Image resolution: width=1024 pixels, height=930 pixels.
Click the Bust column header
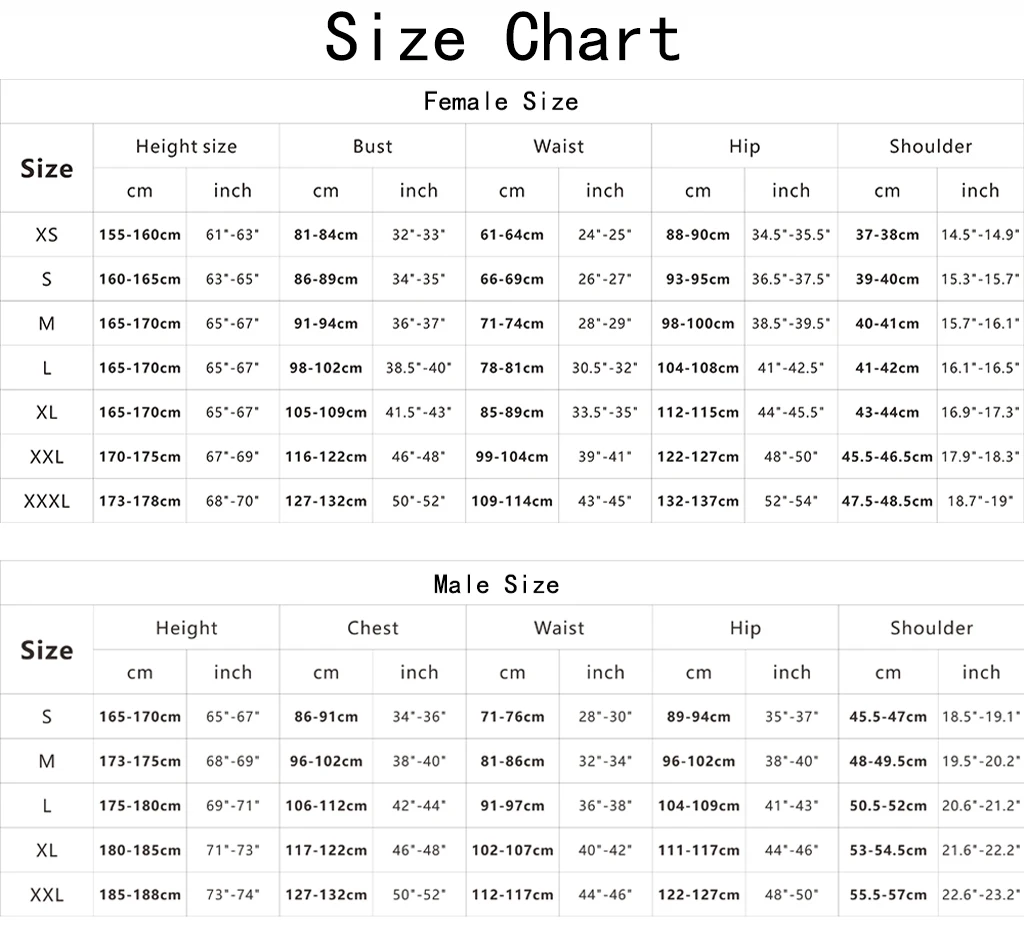click(x=372, y=146)
